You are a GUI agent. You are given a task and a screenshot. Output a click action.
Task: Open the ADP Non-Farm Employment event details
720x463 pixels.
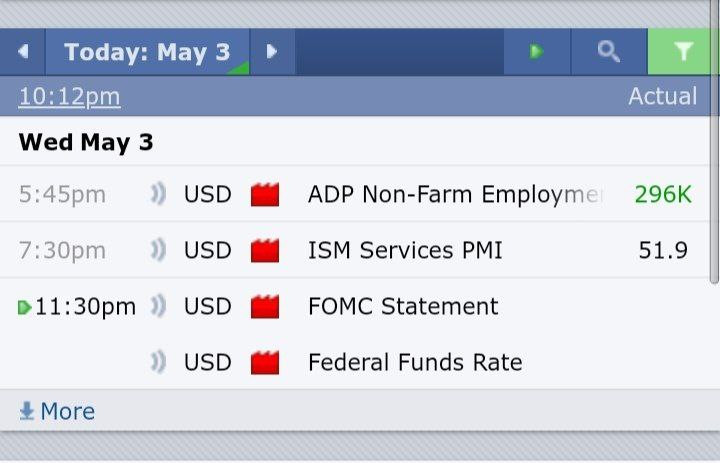pos(454,194)
